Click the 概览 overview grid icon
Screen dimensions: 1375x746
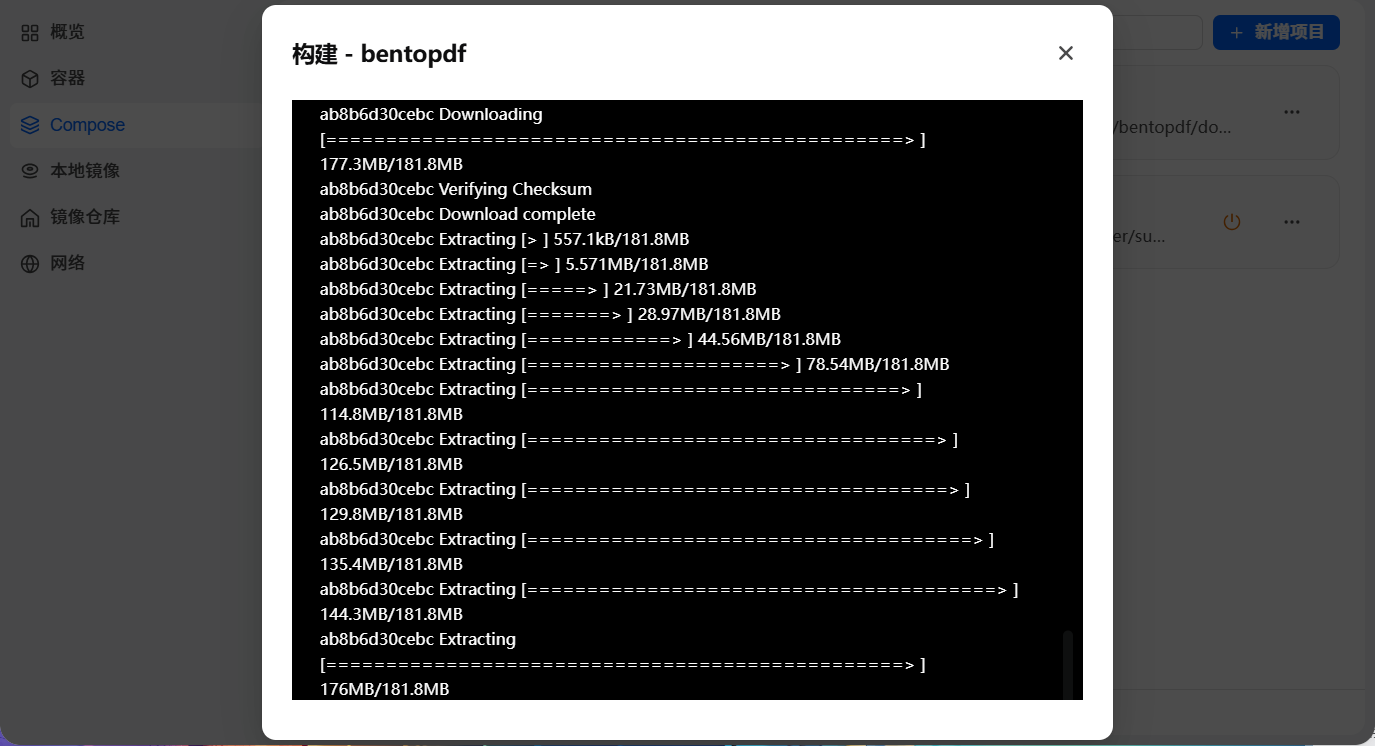coord(30,33)
